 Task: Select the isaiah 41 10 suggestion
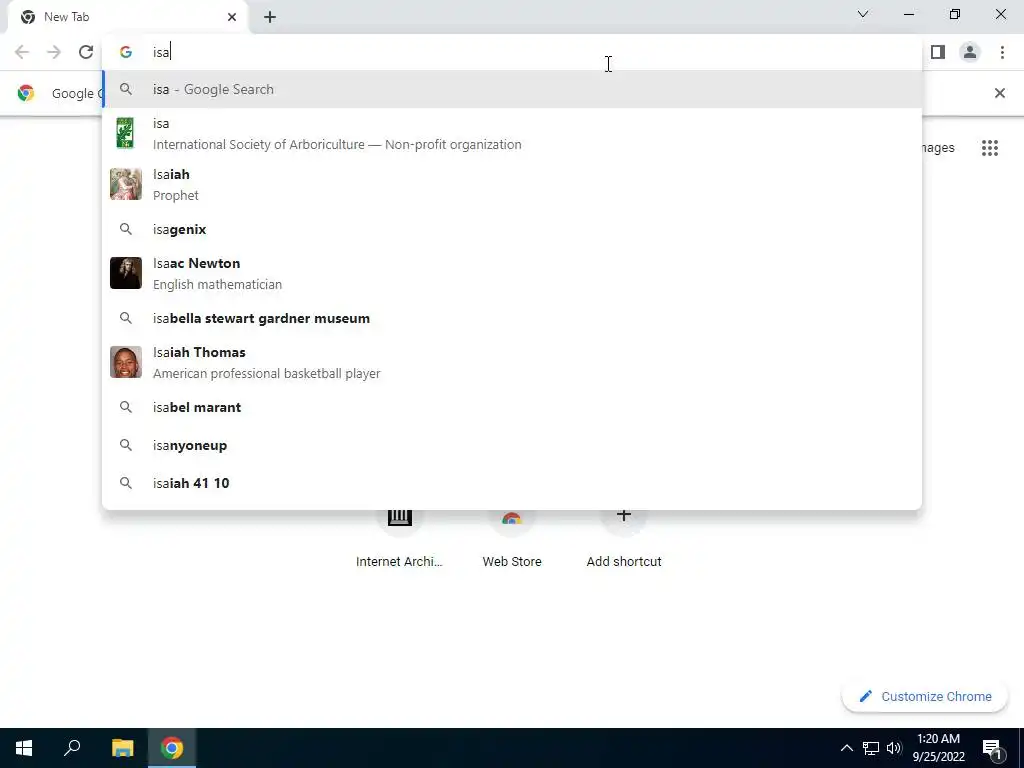pos(512,483)
